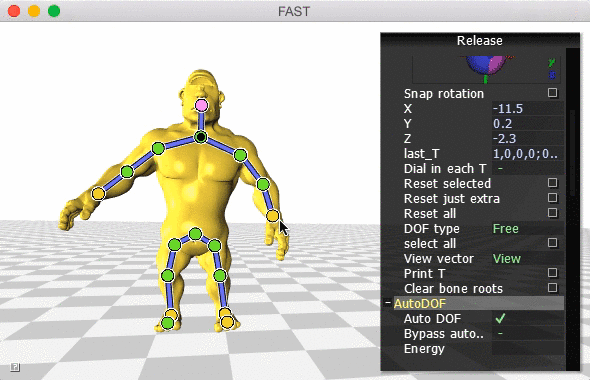Click the Y value field 0.2

coord(528,123)
